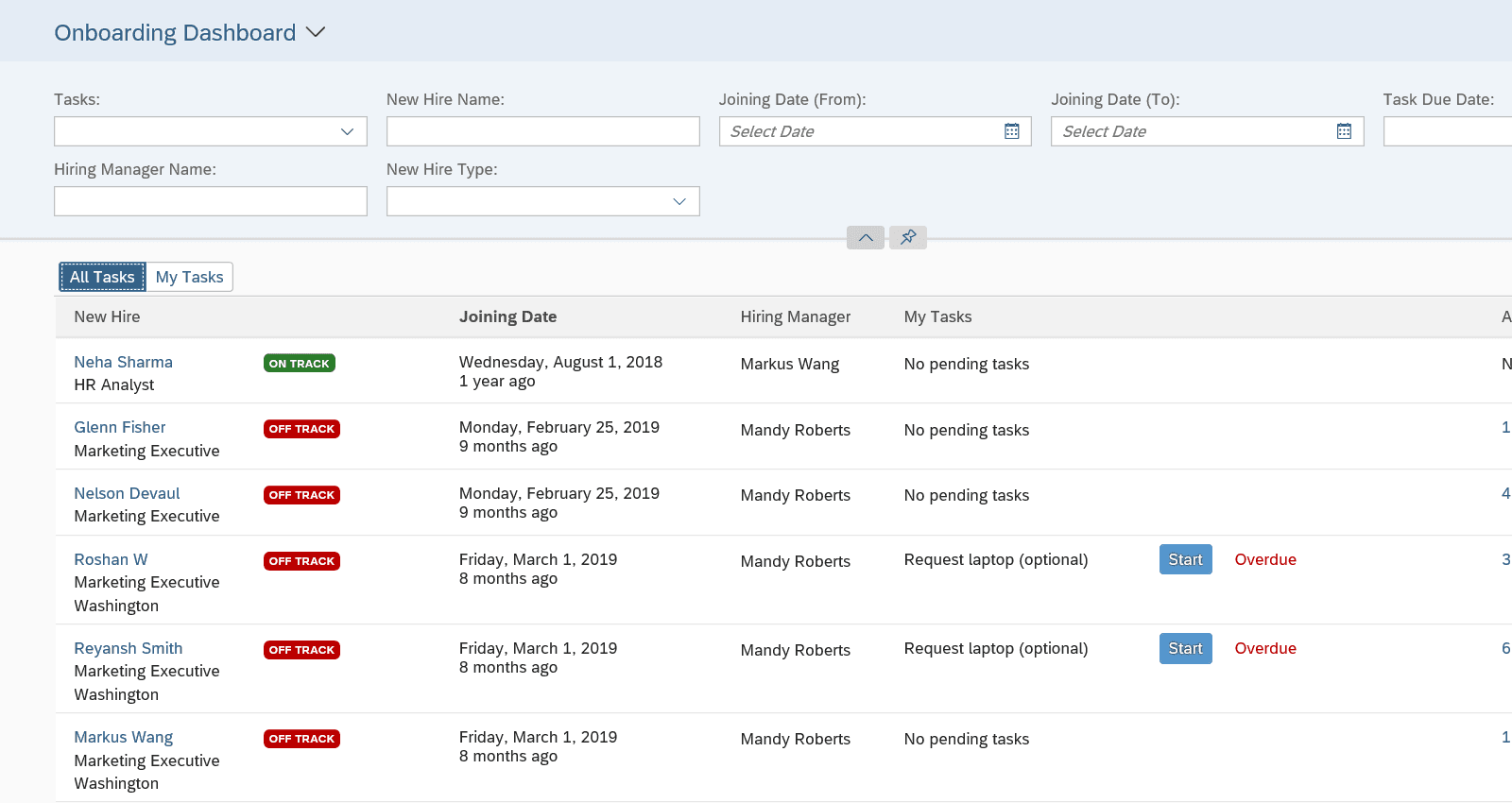
Task: Click Overdue status in Reyansh Smith row
Action: [1265, 648]
